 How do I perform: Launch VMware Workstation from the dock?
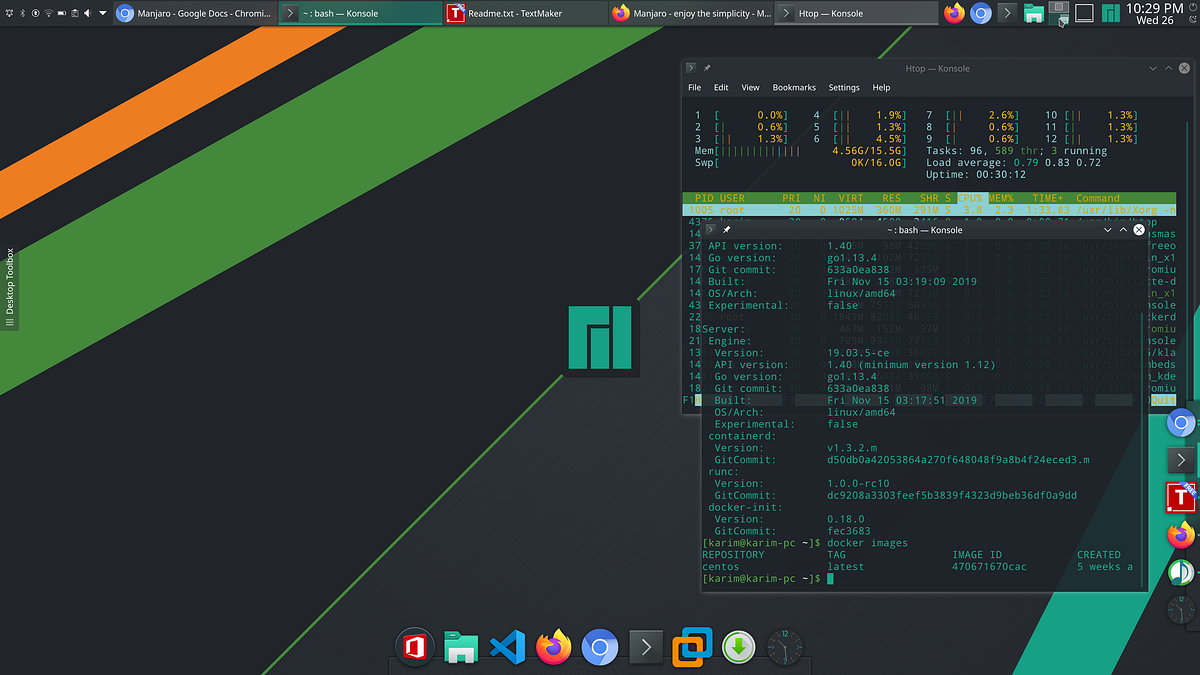(x=692, y=648)
